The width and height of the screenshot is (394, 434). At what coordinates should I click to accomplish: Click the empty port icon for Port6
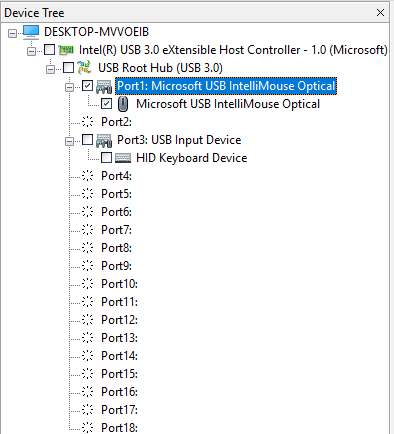[x=87, y=212]
